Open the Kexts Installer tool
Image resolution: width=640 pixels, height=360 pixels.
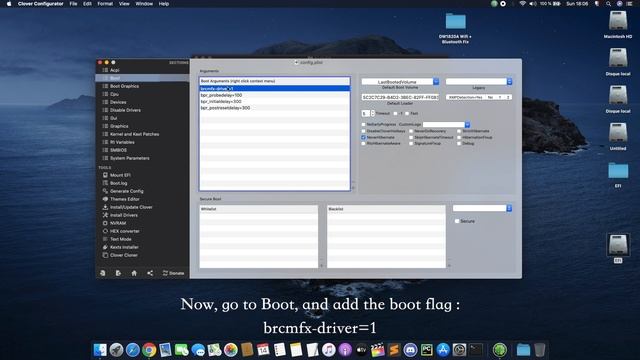(124, 247)
